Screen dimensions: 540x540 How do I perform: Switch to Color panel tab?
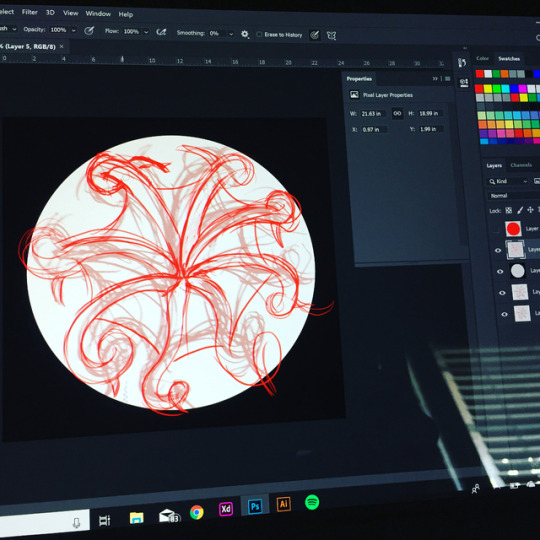point(482,58)
